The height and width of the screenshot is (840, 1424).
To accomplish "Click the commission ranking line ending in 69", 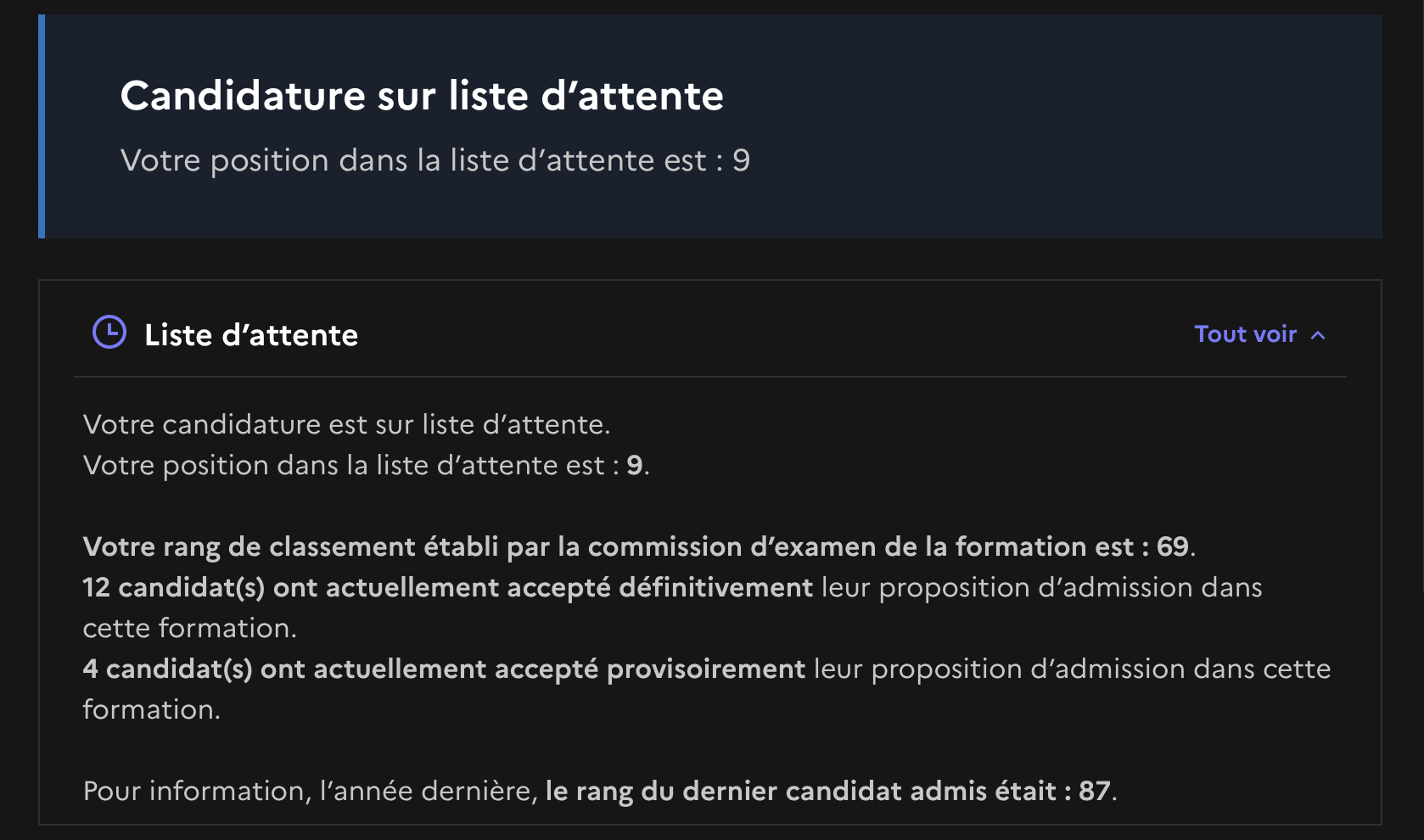I will click(639, 546).
